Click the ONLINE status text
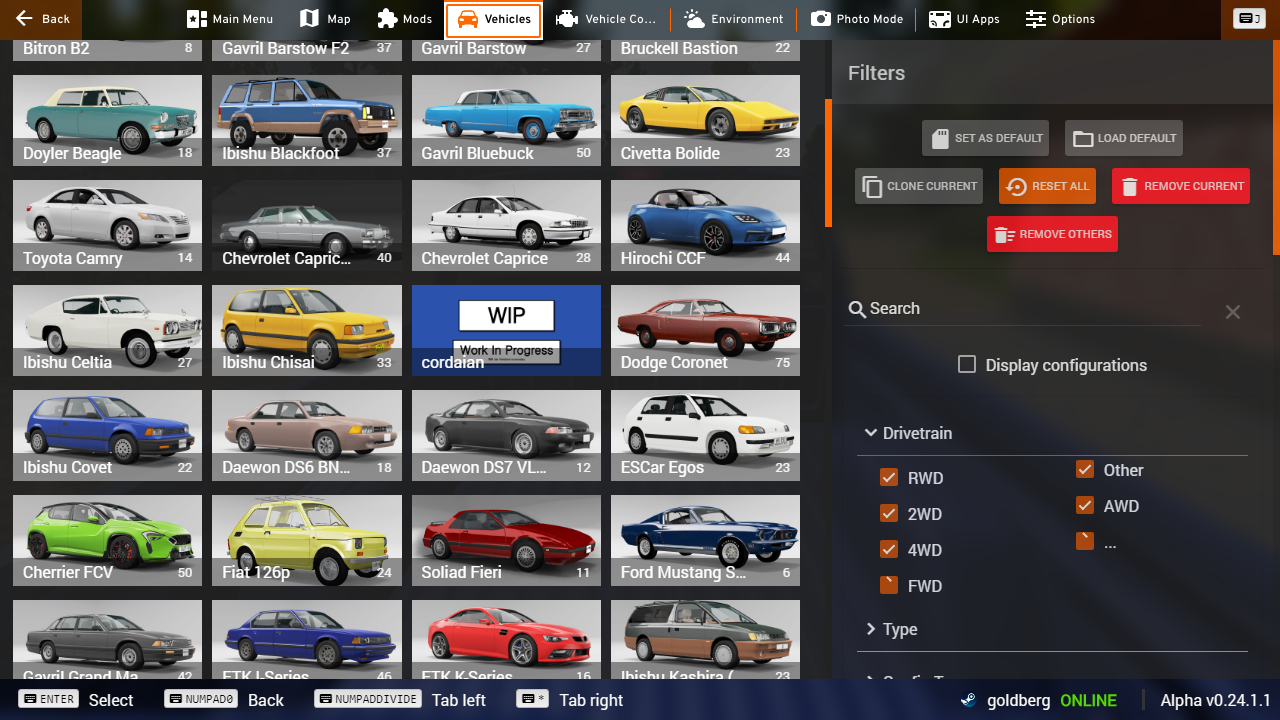 click(x=1088, y=700)
